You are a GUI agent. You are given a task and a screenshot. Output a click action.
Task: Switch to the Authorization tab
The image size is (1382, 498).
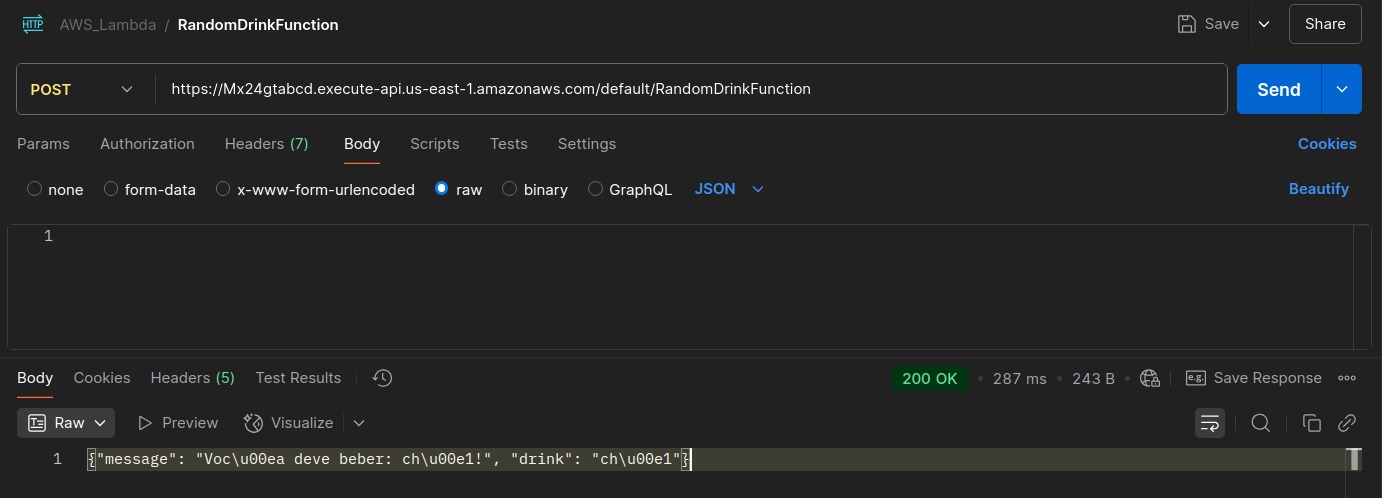tap(147, 144)
